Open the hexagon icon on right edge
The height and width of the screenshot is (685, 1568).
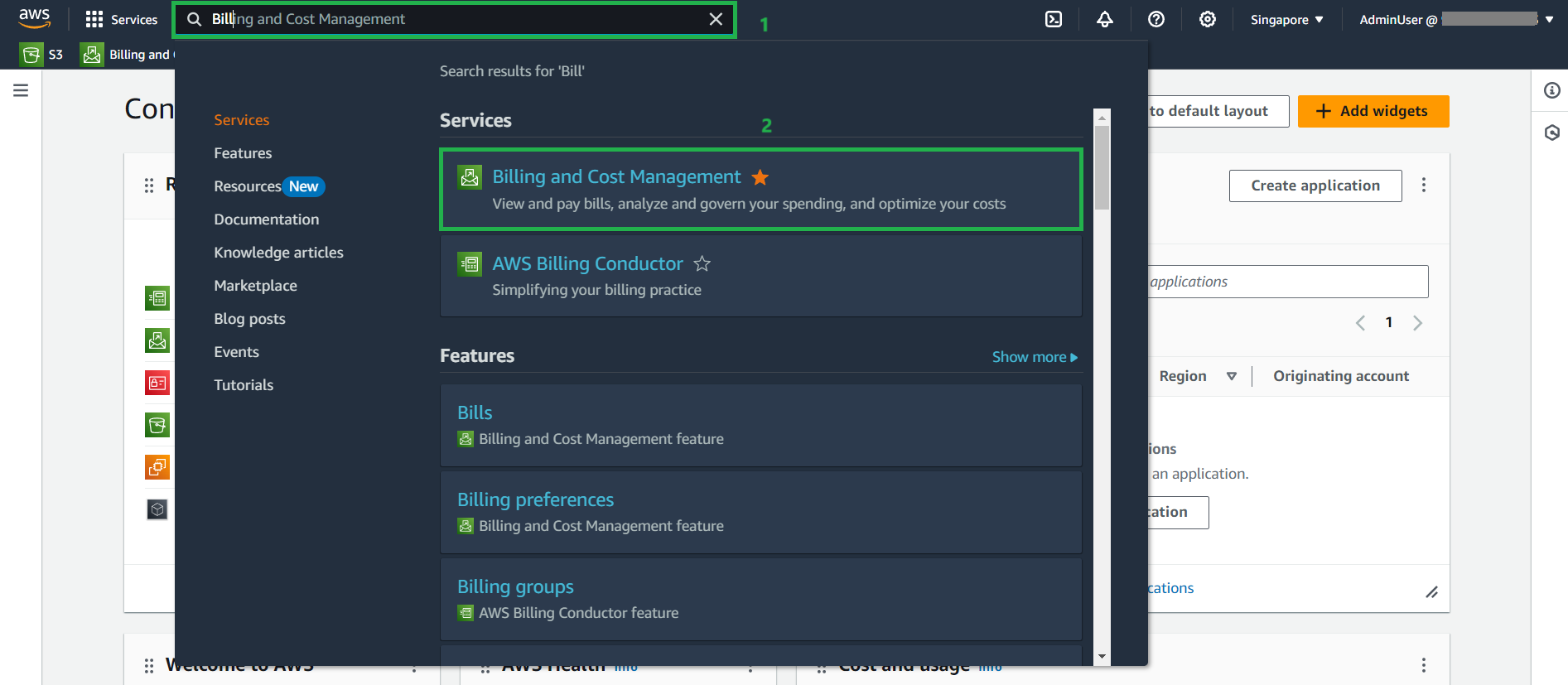point(1551,133)
